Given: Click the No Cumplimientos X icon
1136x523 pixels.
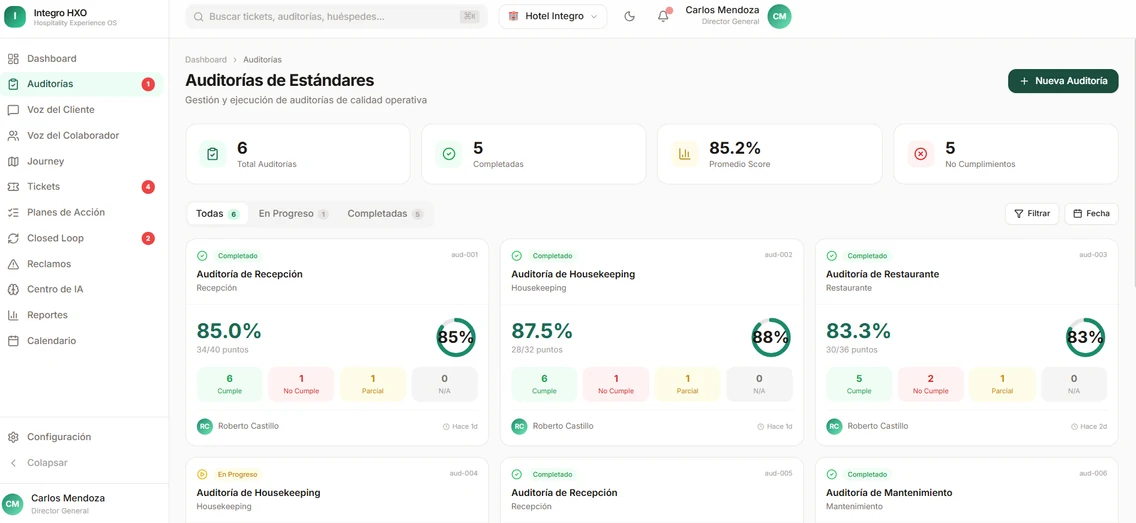Looking at the screenshot, I should click(x=921, y=154).
